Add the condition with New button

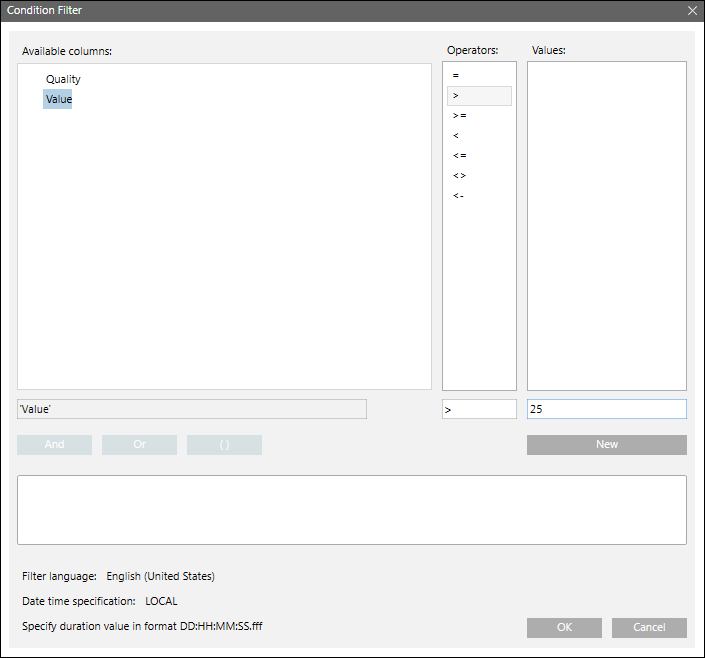tap(606, 445)
